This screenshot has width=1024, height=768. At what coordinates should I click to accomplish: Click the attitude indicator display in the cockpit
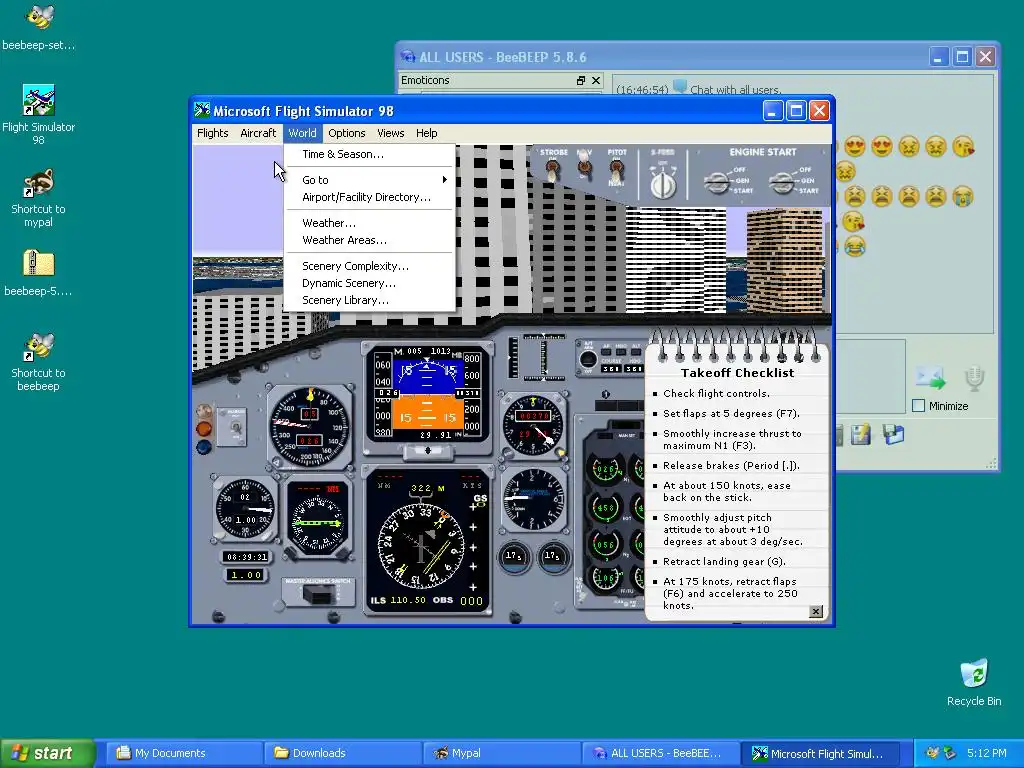427,394
